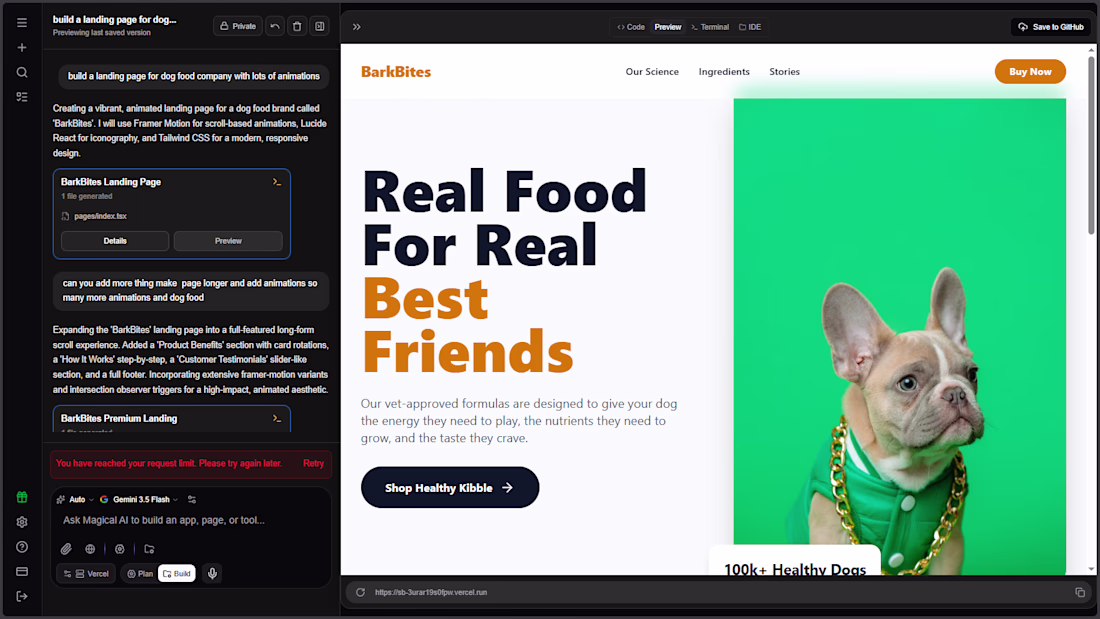Viewport: 1100px width, 619px height.
Task: Open settings gear in left sidebar
Action: pyautogui.click(x=22, y=522)
